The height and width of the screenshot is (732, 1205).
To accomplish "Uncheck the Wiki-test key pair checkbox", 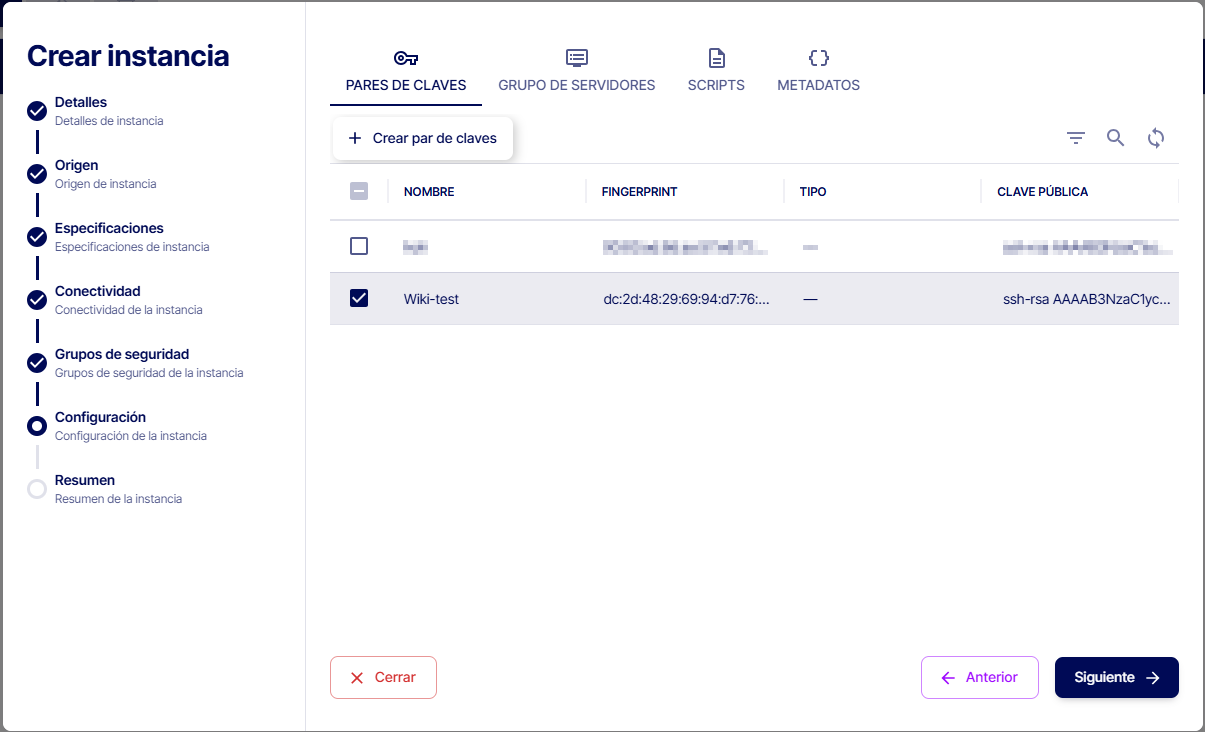I will pos(359,298).
